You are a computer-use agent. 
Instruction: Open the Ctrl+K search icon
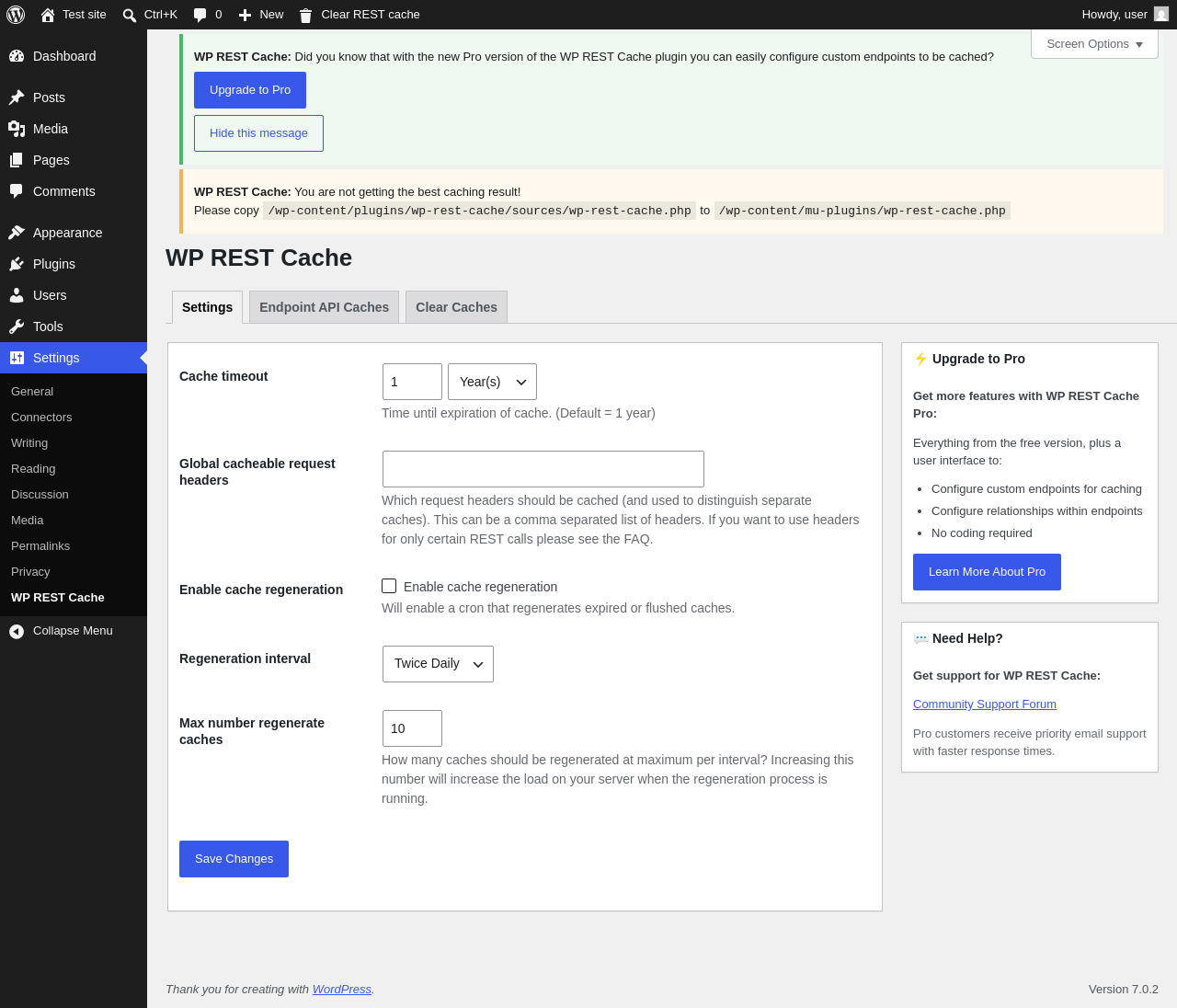point(130,15)
